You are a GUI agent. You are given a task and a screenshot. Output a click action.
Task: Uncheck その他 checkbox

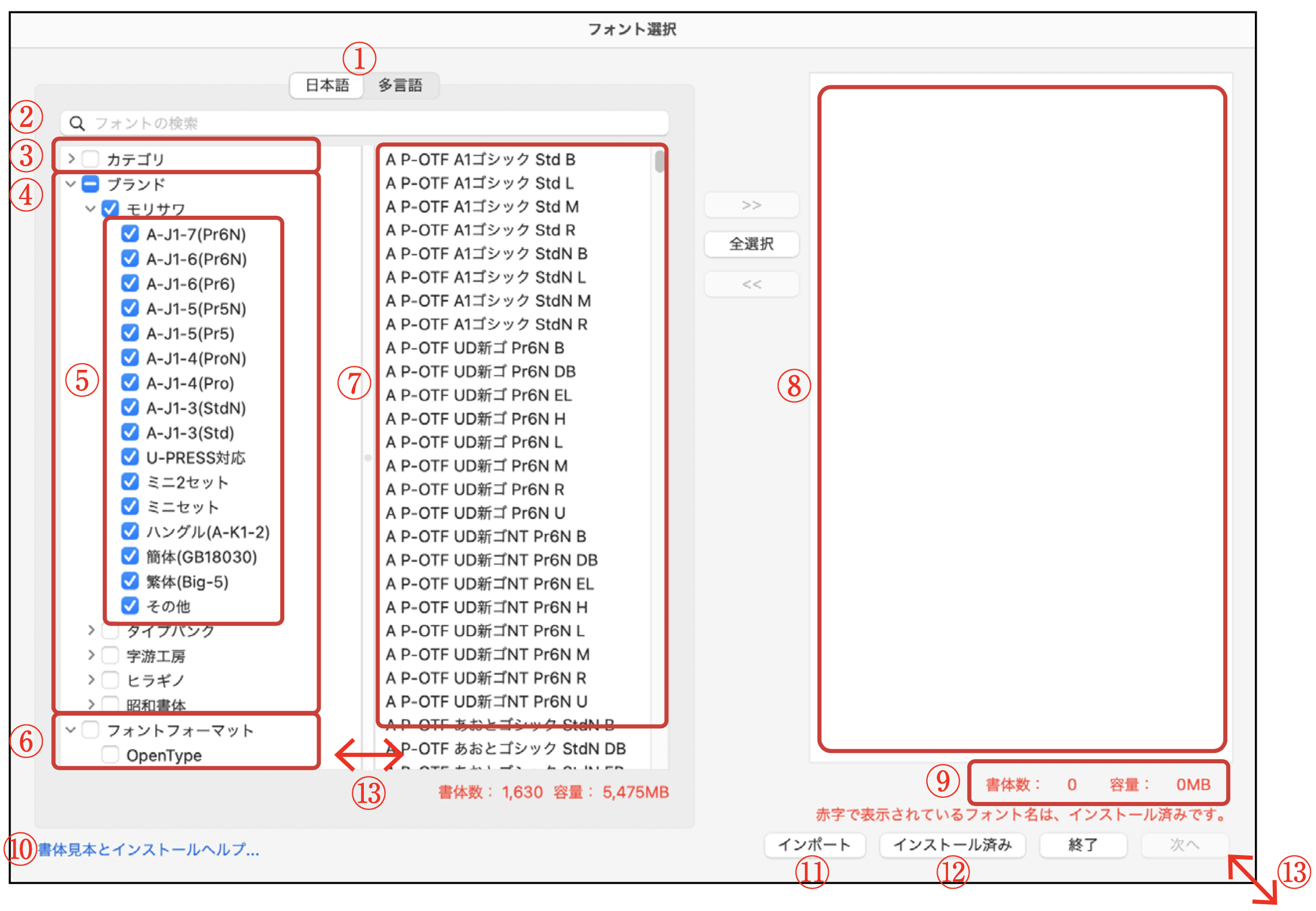[x=130, y=606]
